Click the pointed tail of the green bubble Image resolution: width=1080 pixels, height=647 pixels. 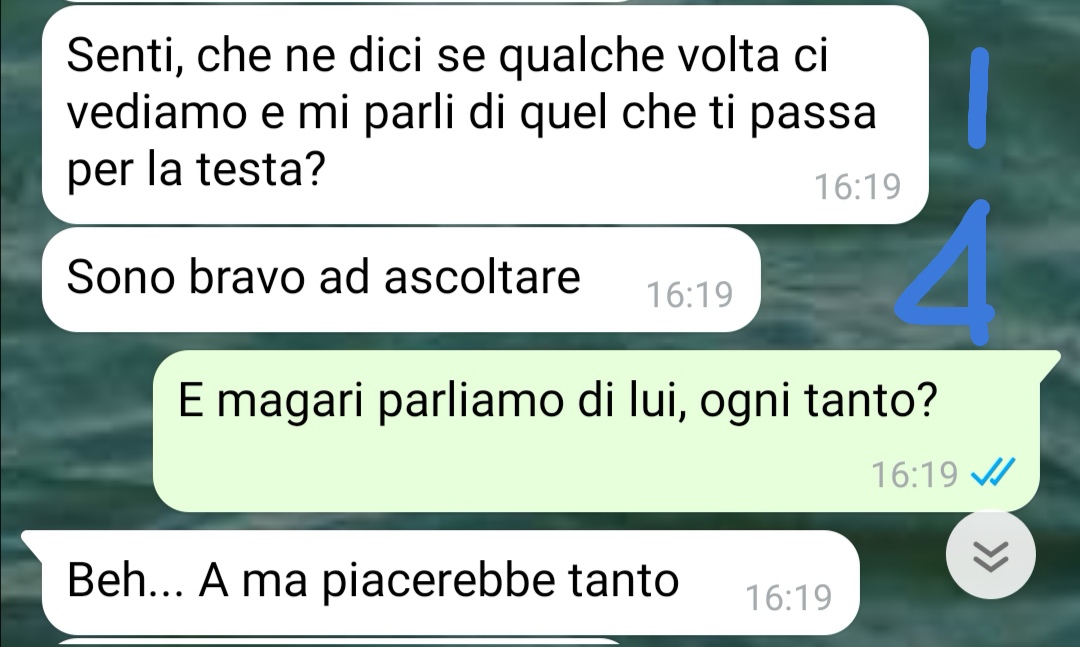tap(1050, 363)
